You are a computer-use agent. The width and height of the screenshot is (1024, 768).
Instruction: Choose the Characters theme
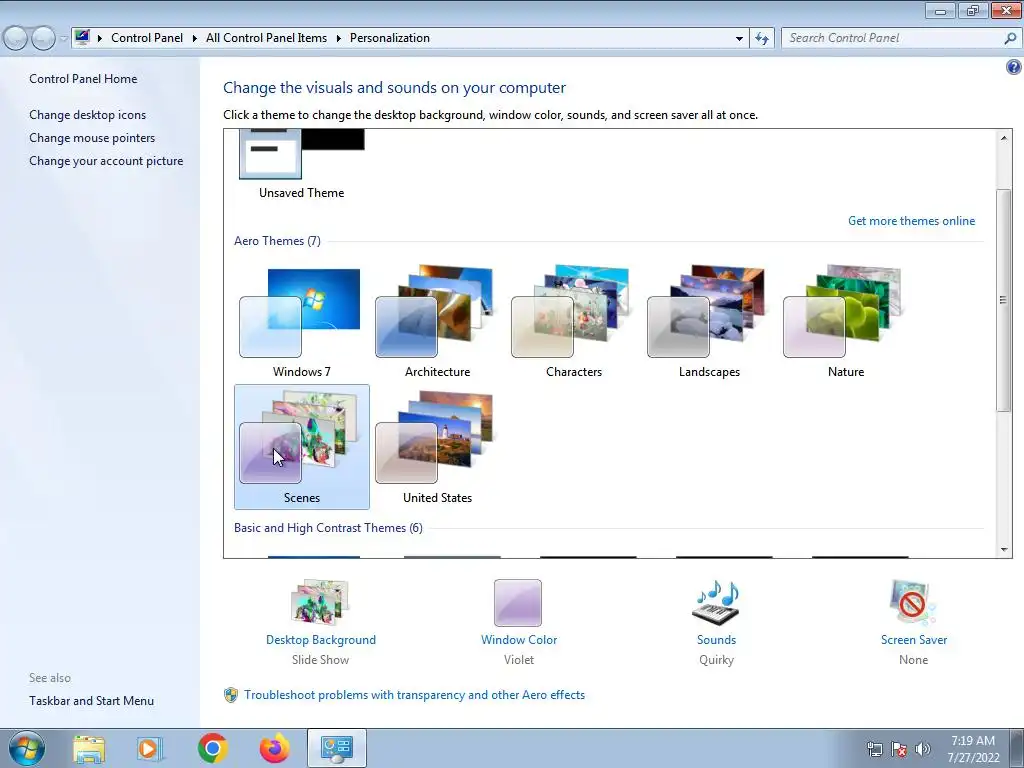pos(573,321)
